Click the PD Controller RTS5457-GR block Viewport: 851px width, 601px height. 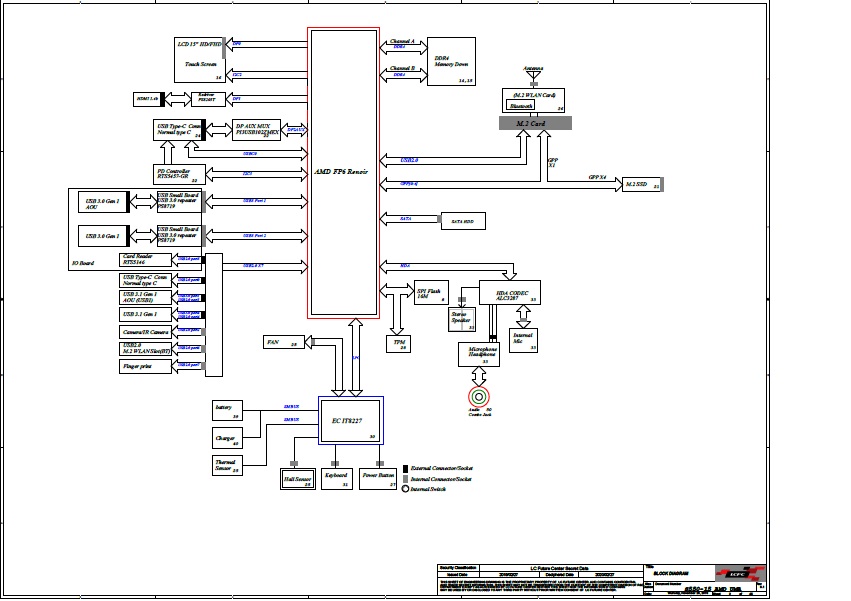click(179, 174)
